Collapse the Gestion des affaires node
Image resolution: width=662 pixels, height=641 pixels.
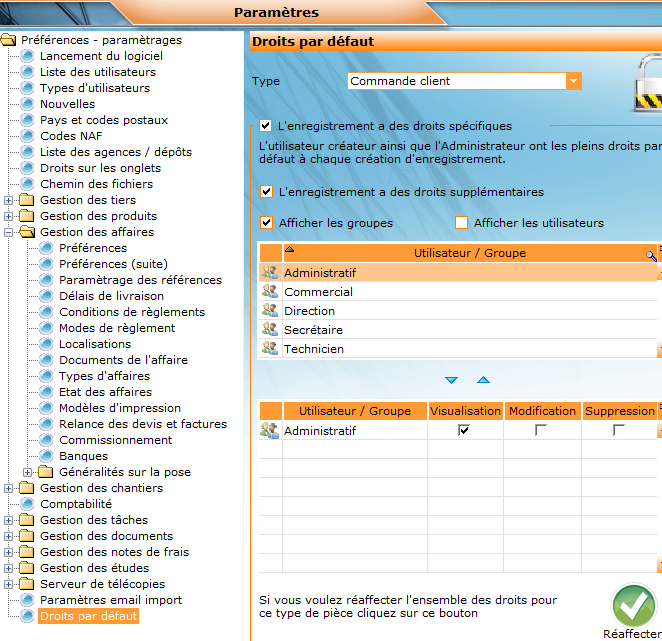(x=8, y=232)
